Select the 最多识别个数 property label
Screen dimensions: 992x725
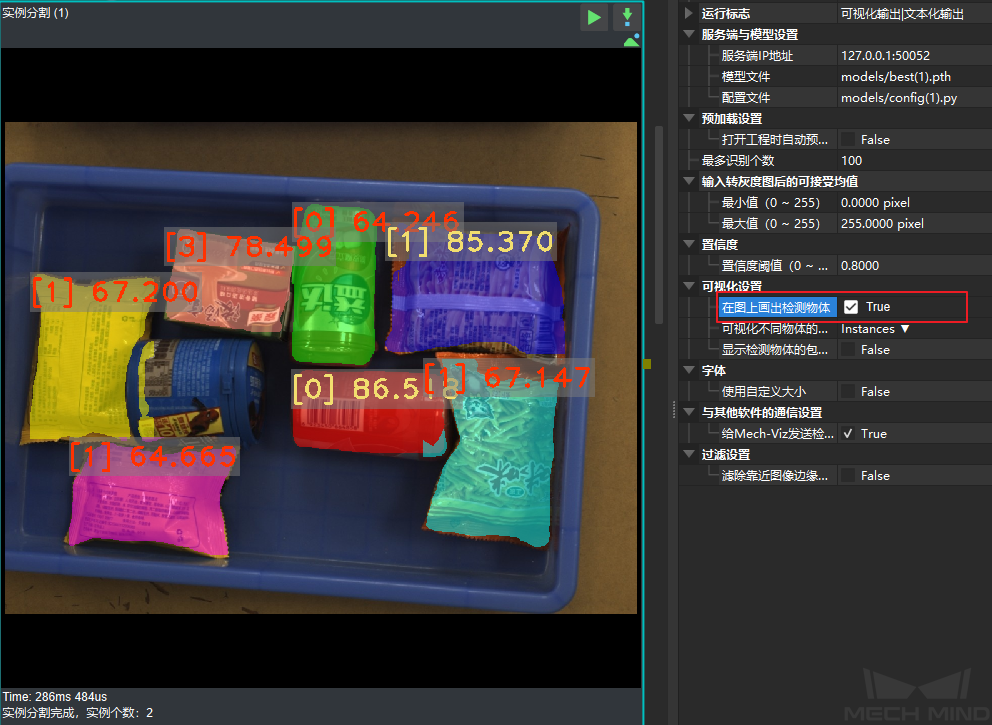click(738, 161)
